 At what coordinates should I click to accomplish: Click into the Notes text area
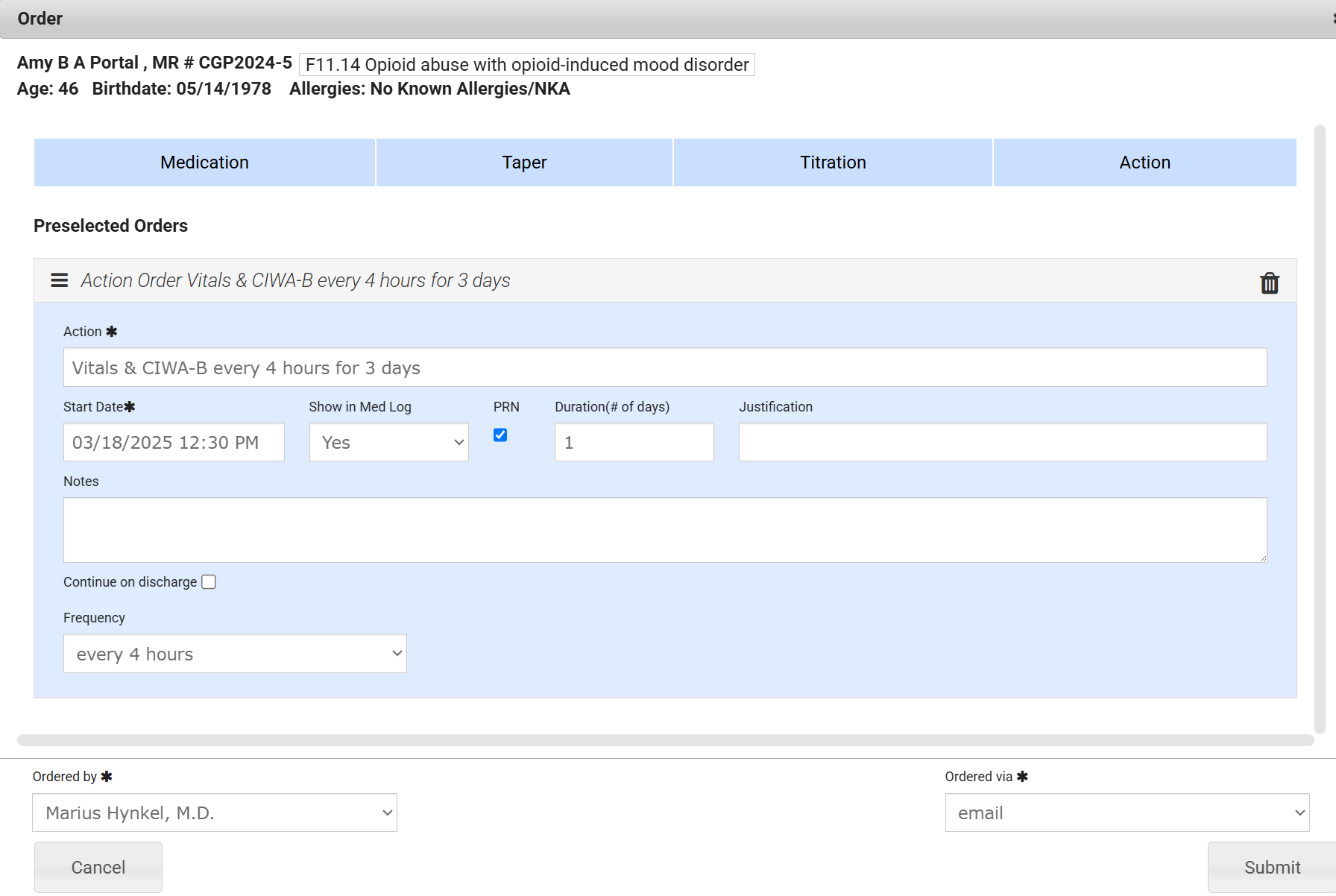tap(664, 530)
